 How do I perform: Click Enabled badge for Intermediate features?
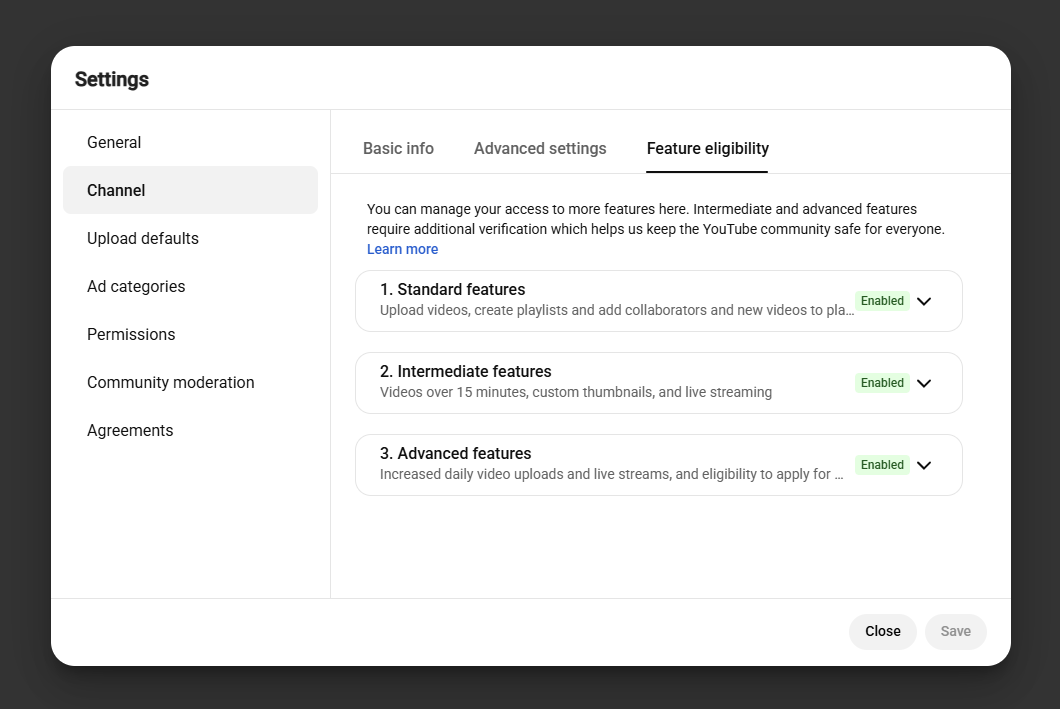[882, 383]
